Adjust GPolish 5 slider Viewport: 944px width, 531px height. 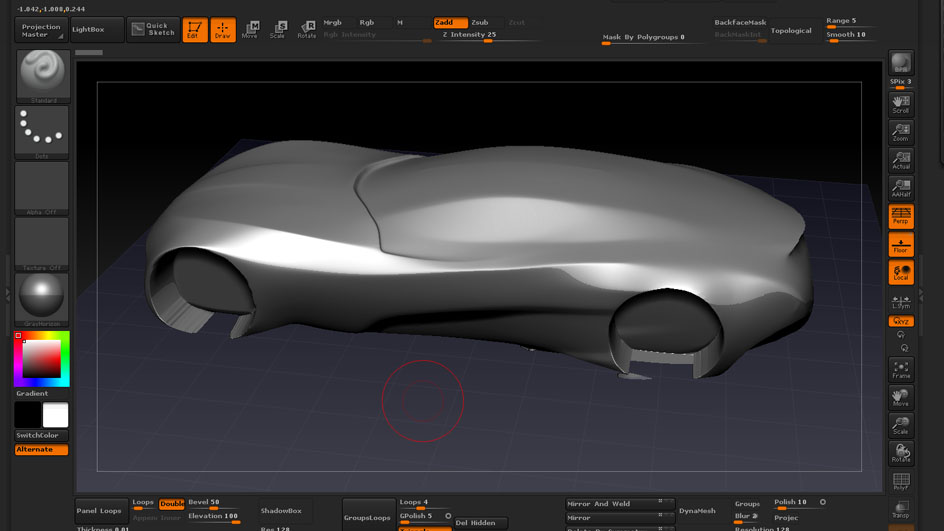pos(421,517)
